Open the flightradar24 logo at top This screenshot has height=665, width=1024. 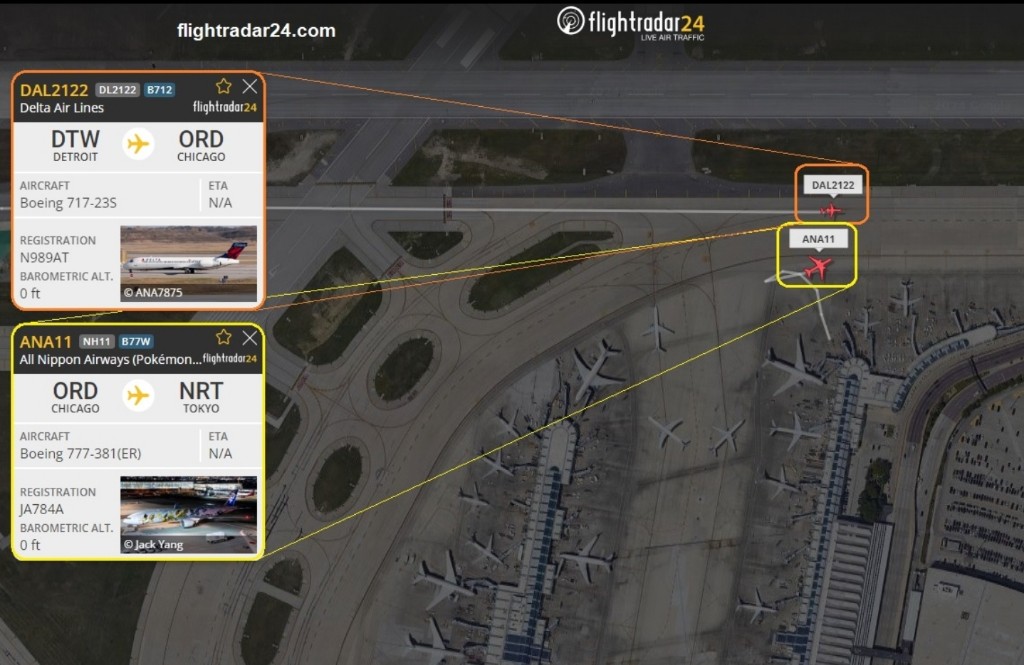click(631, 24)
